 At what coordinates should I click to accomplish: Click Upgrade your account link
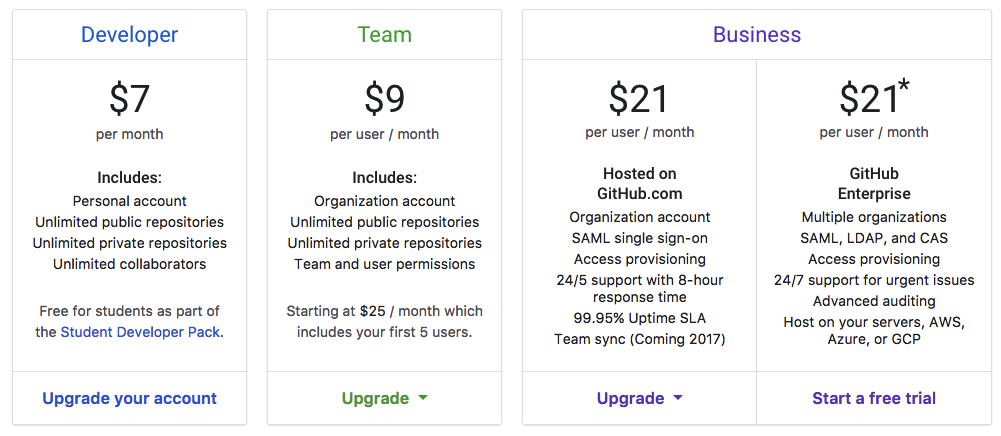129,398
